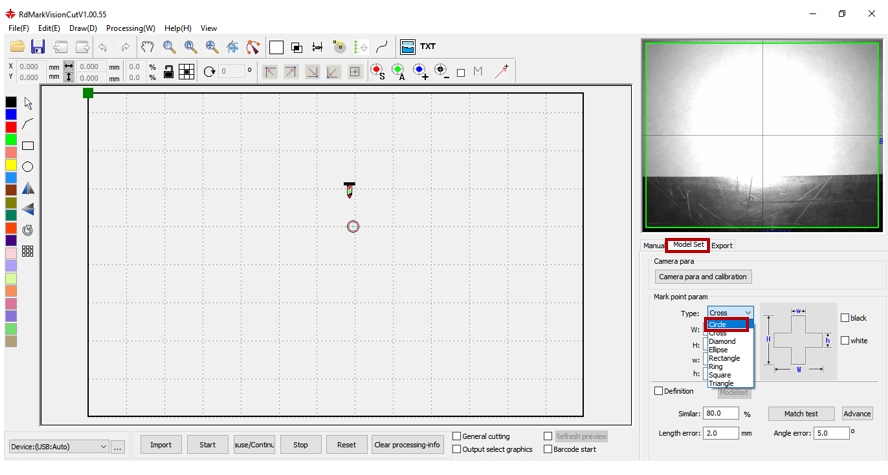Viewport: 888px width, 475px height.
Task: Open the Draw(D) menu
Action: (83, 28)
